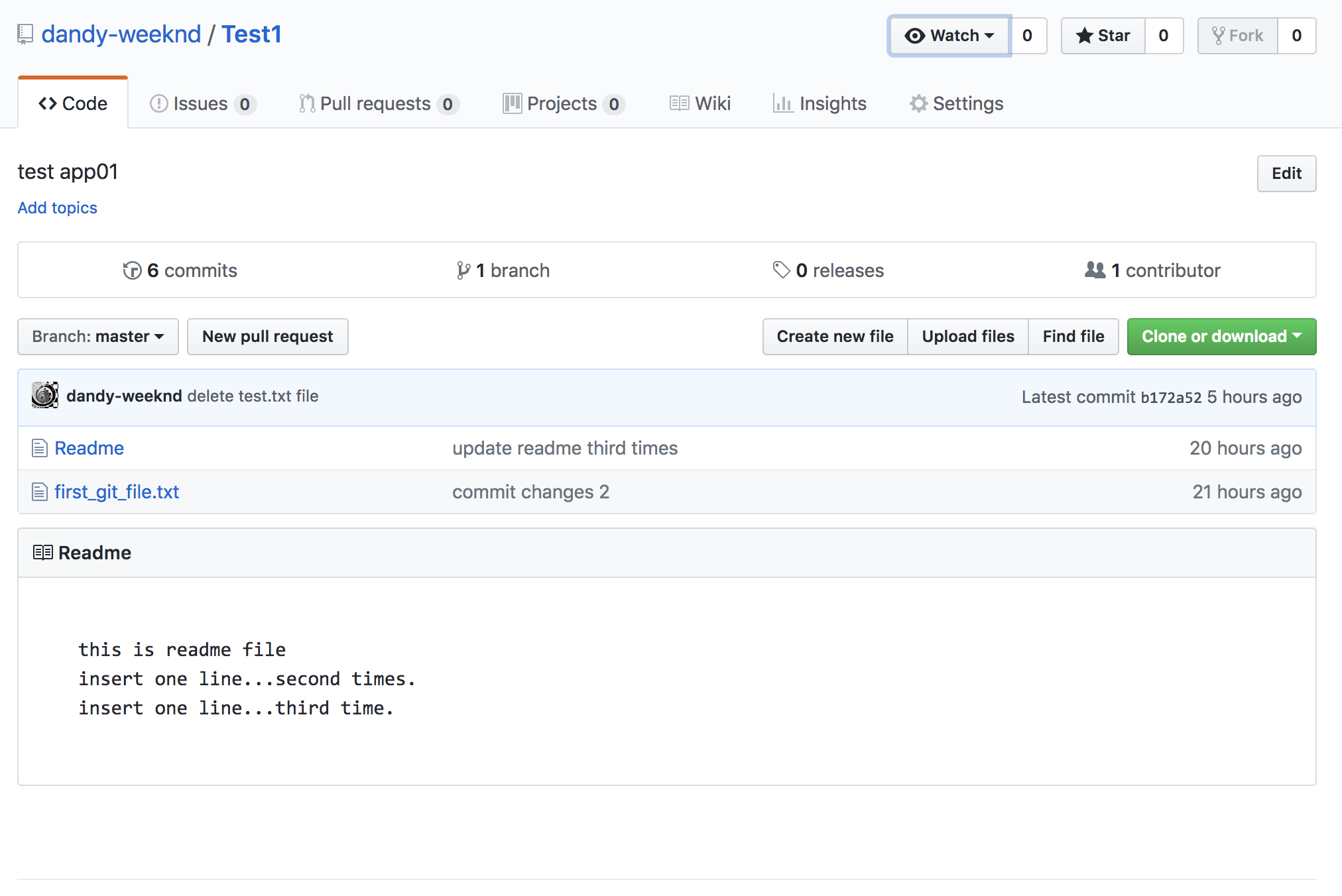
Task: Click the commits history clock icon
Action: pos(132,270)
